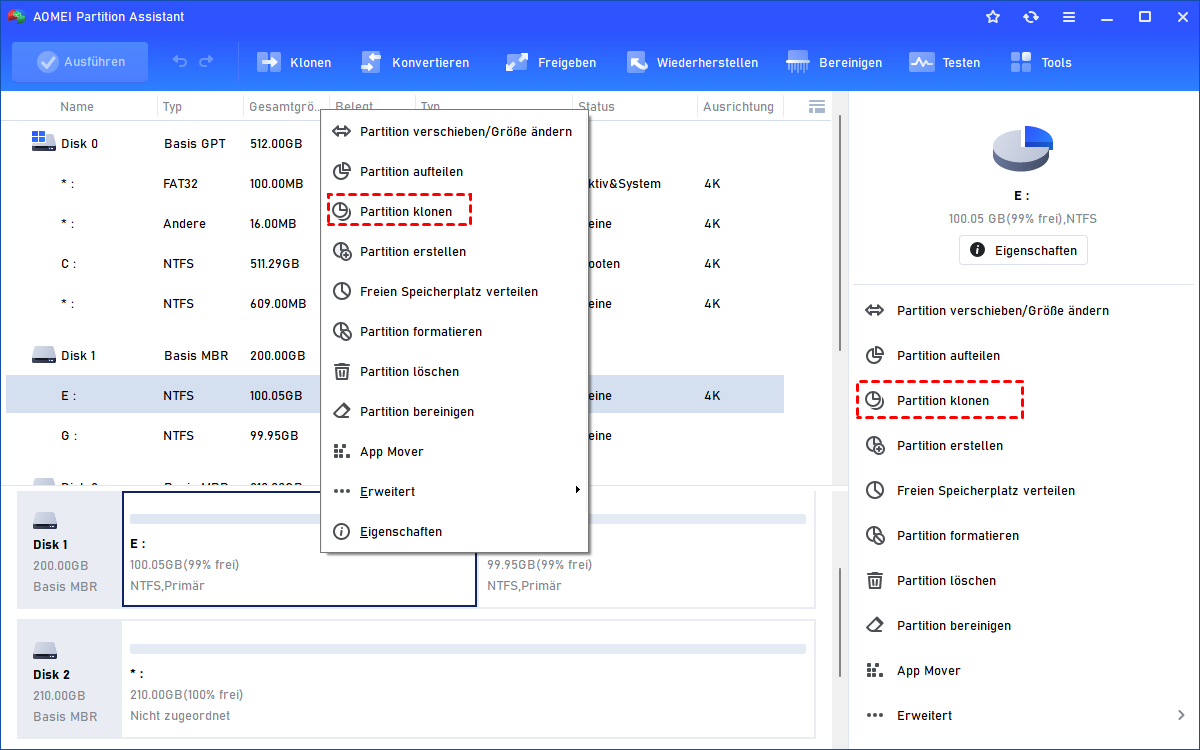Open the Freigeben toolbar menu

coord(551,62)
